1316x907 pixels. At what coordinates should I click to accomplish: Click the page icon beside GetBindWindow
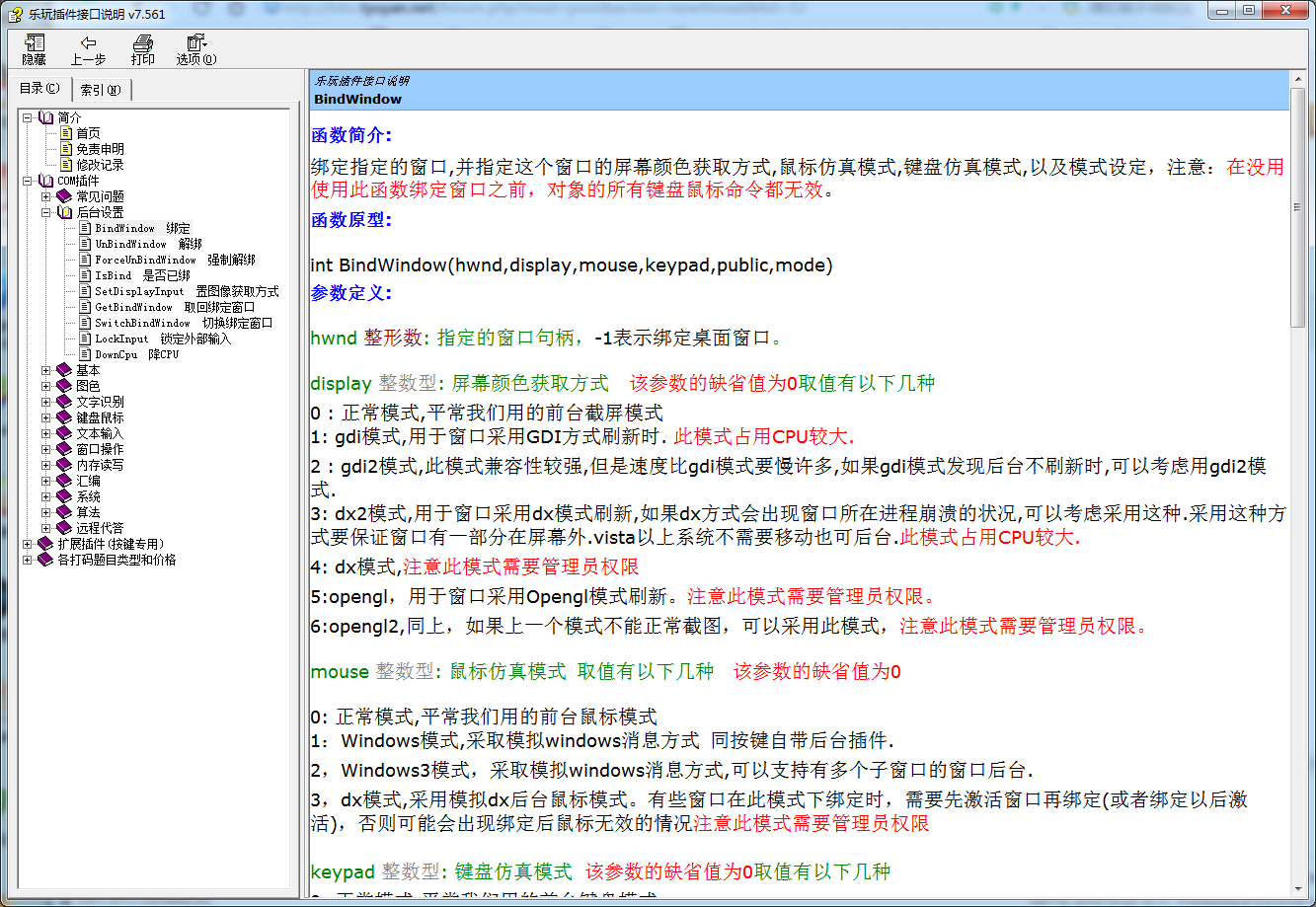(85, 307)
